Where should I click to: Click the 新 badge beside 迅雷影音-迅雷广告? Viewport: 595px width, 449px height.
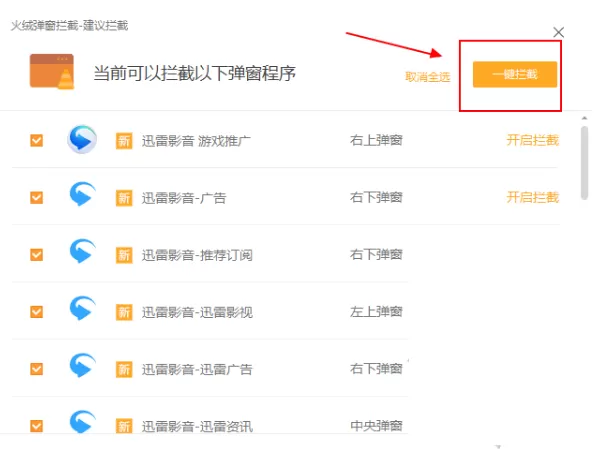click(x=124, y=370)
